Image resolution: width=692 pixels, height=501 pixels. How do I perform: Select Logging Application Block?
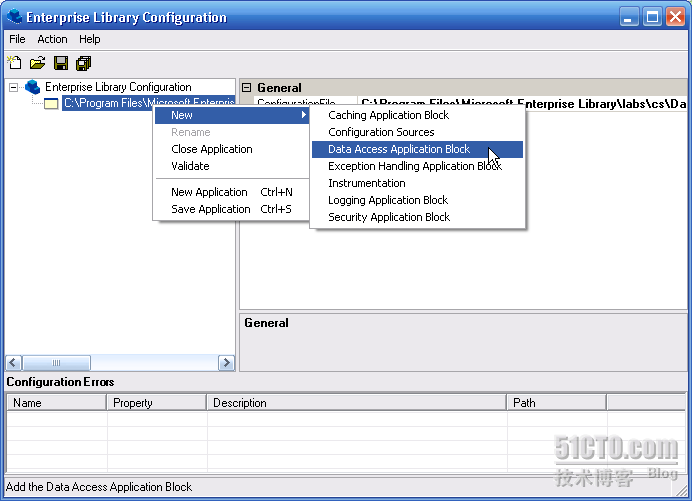417,200
